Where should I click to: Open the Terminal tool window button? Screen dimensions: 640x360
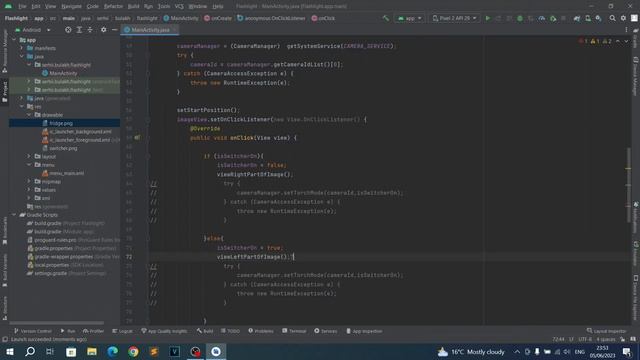(x=293, y=331)
